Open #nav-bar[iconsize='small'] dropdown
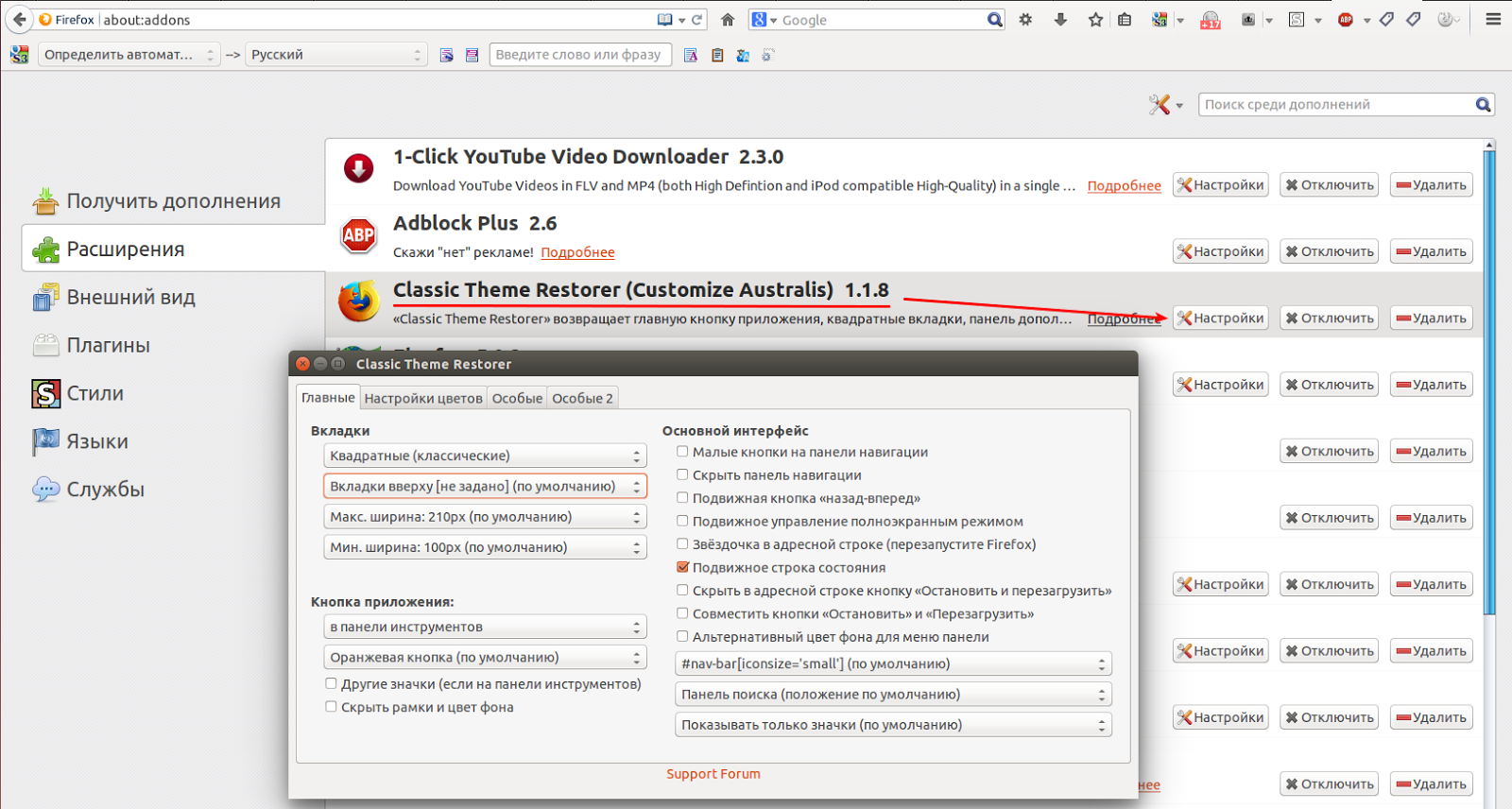 point(893,663)
